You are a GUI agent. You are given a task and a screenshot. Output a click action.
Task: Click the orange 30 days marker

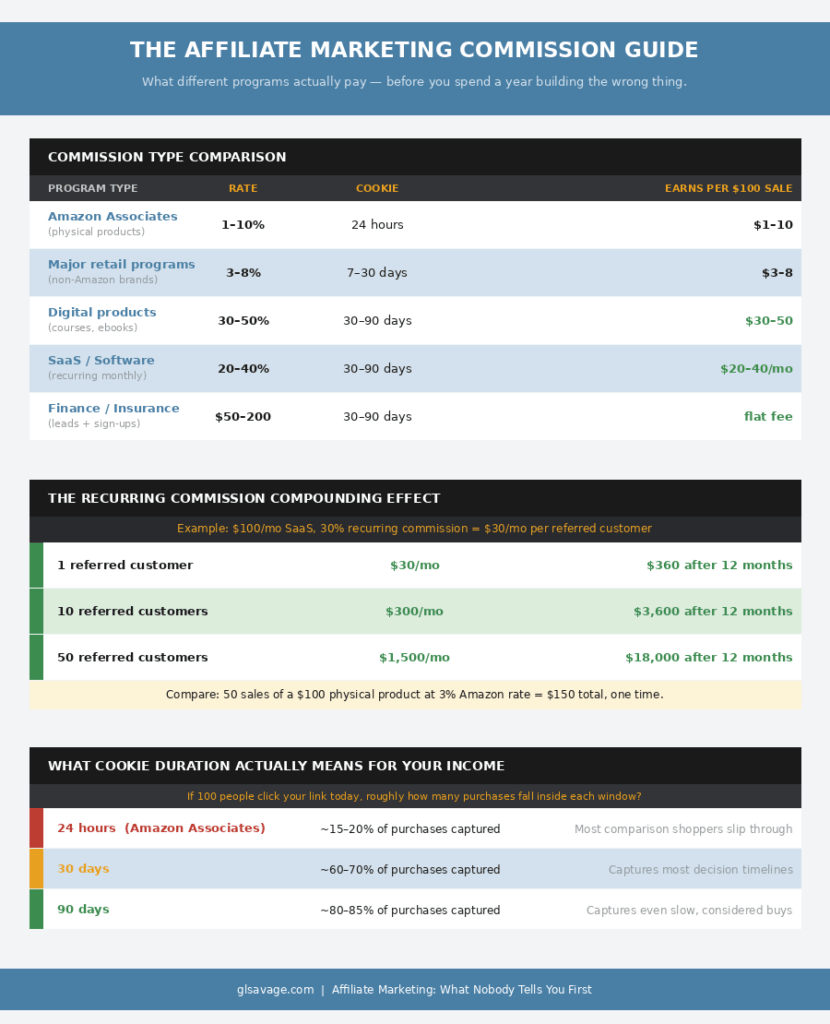tap(37, 869)
